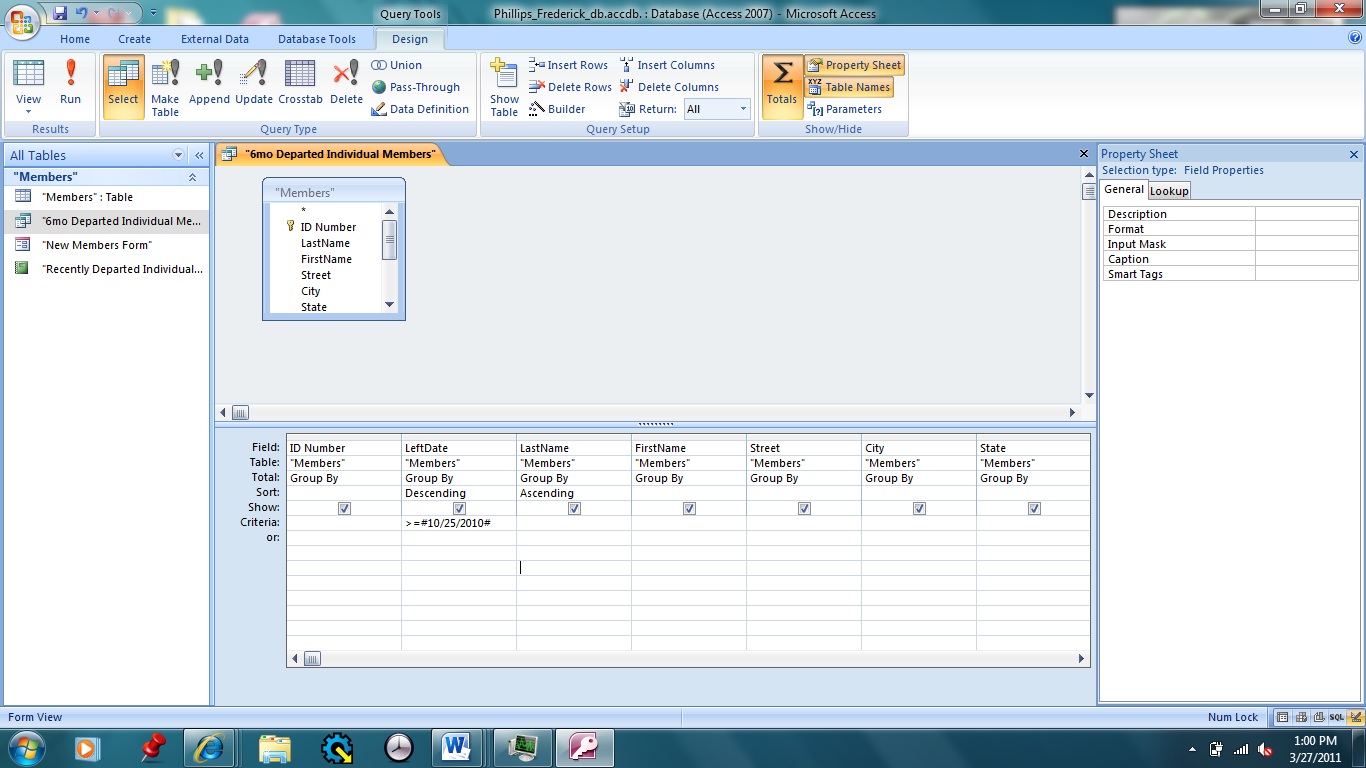Uncheck Show box for City column
The image size is (1366, 768).
[919, 508]
